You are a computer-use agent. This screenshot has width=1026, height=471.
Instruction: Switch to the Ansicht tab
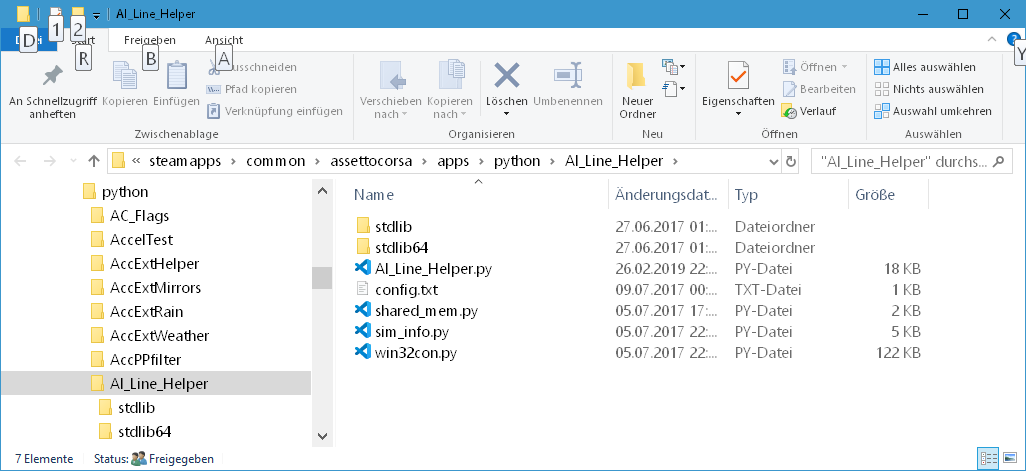(224, 40)
